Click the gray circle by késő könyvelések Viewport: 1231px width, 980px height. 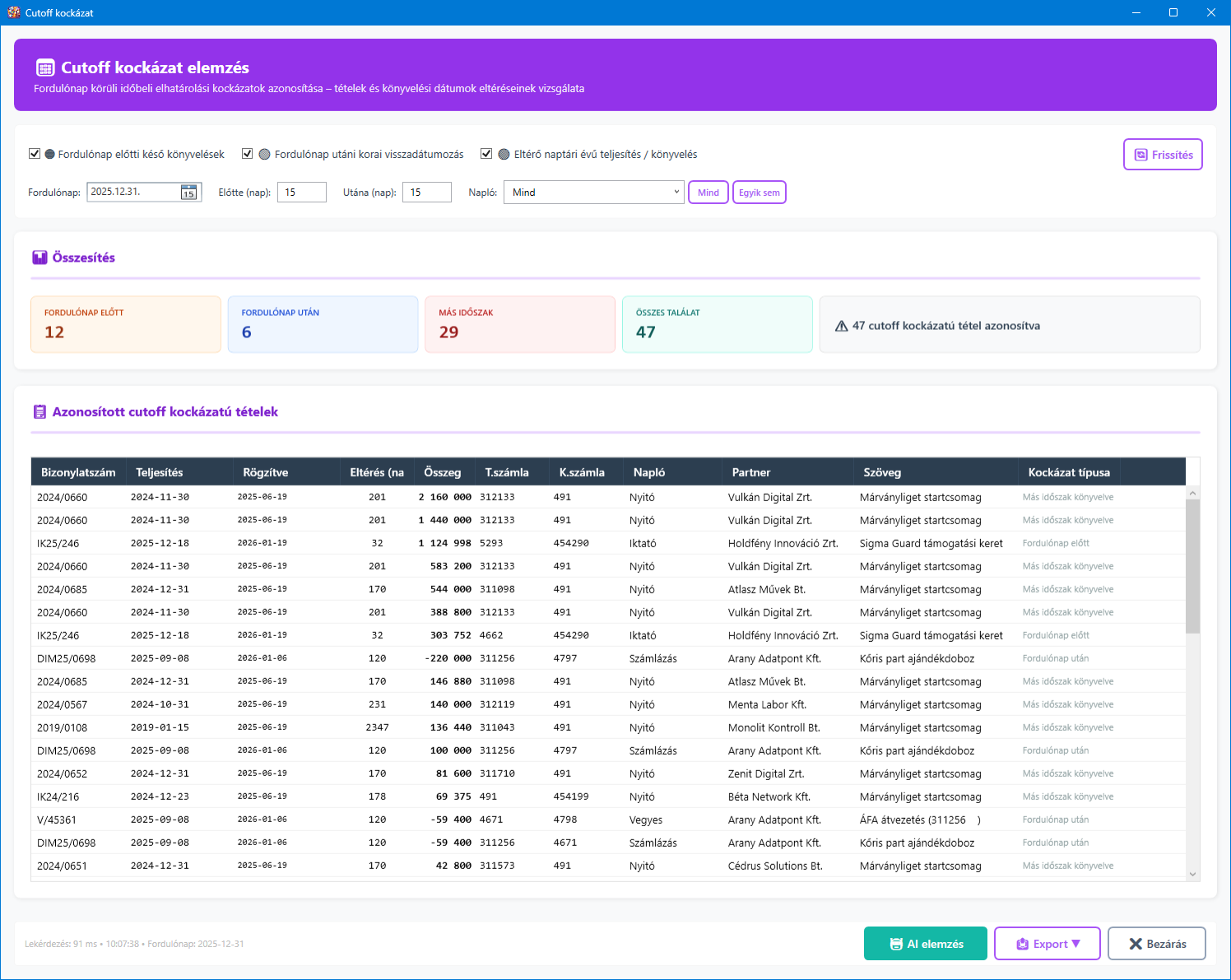pos(49,154)
